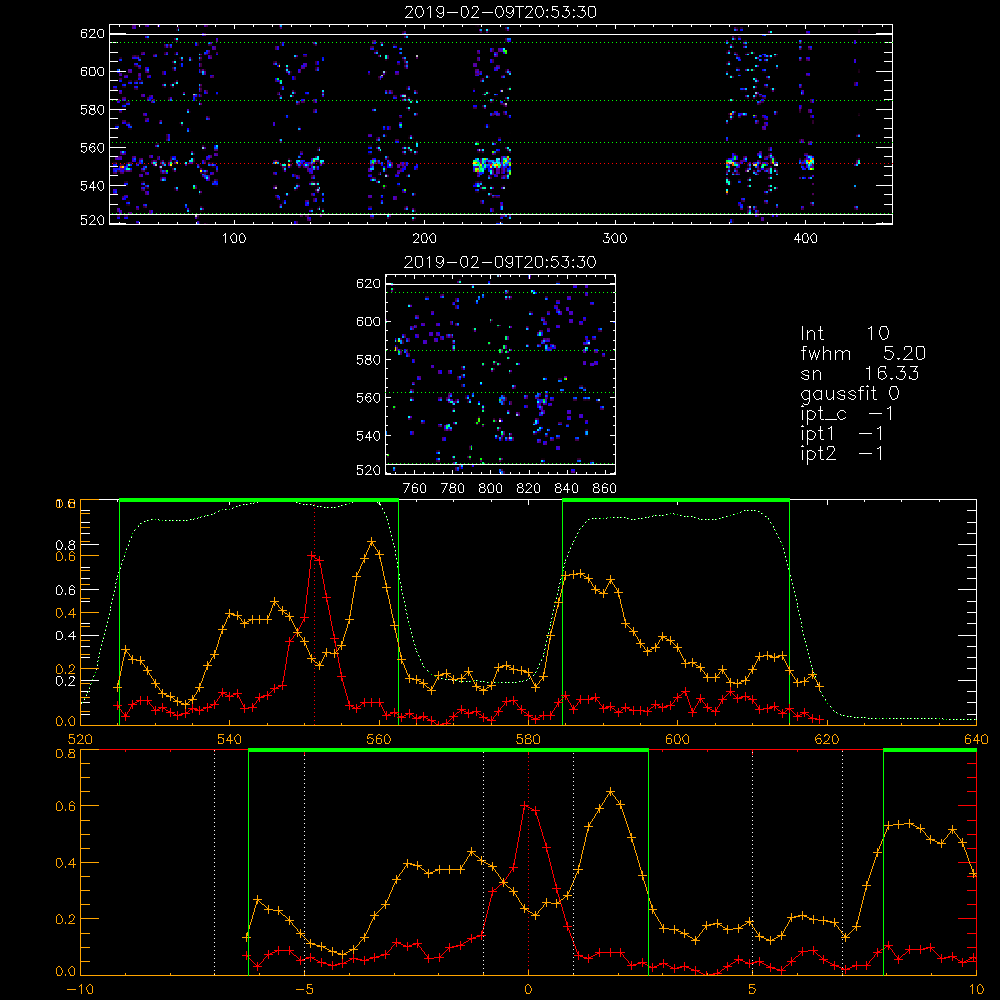Image resolution: width=1000 pixels, height=1000 pixels.
Task: Click the 560 y-axis label of the top image
Action: (x=92, y=148)
